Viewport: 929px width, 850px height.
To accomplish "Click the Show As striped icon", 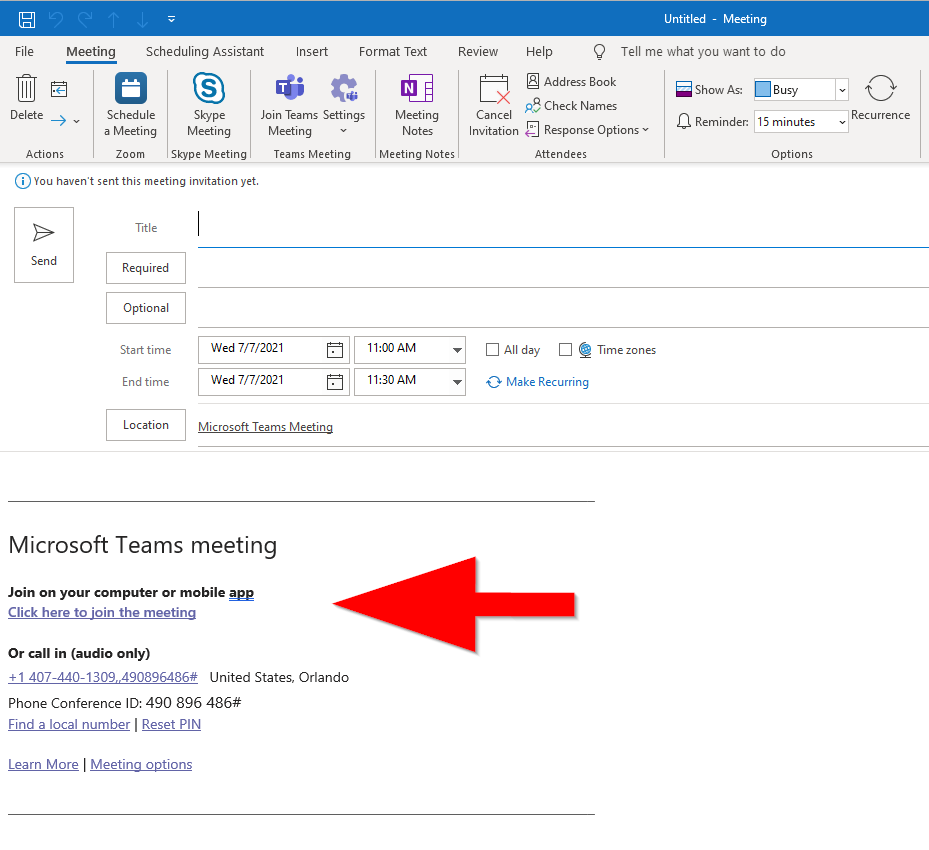I will (684, 89).
